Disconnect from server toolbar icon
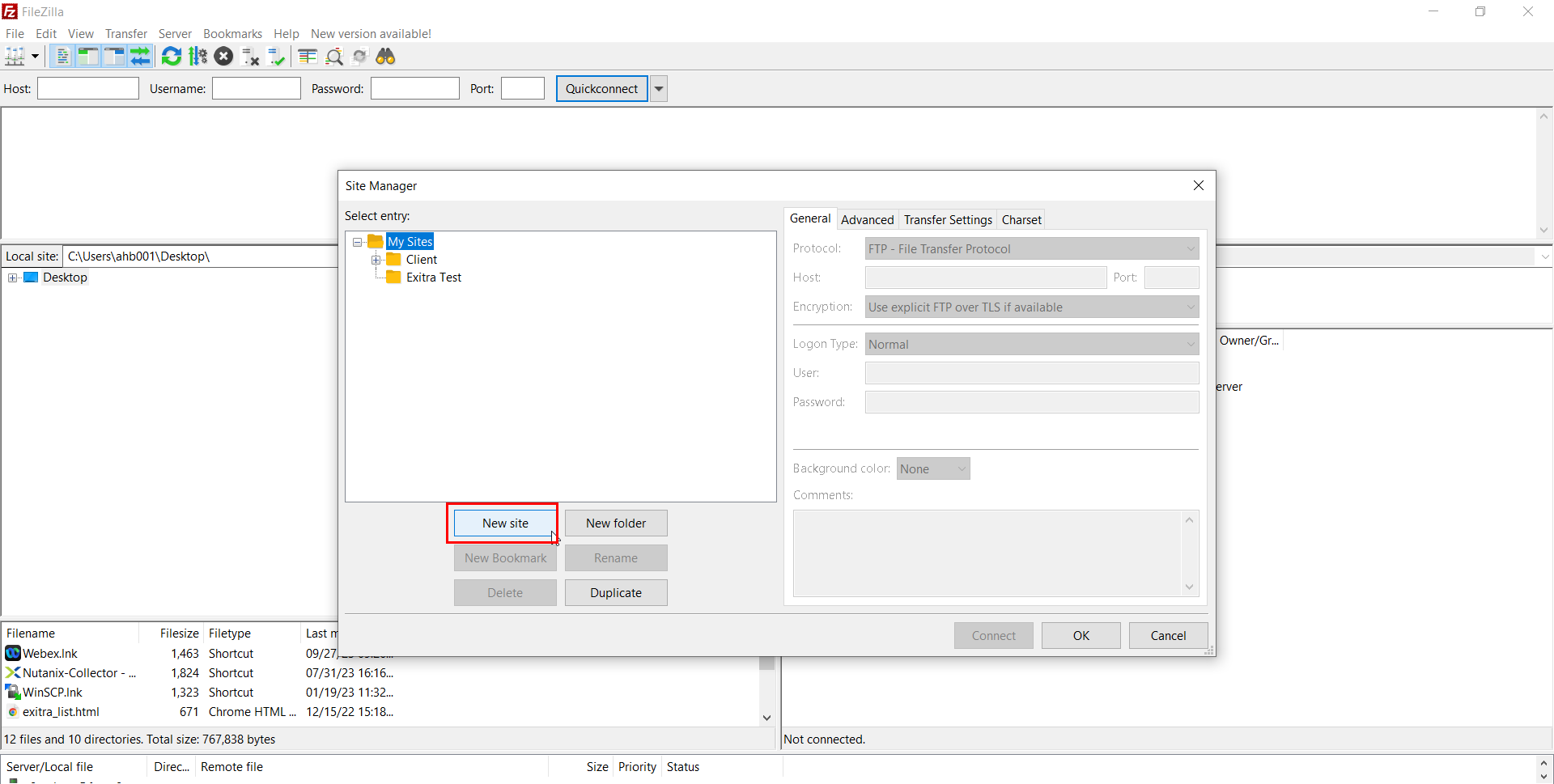The image size is (1554, 784). [x=251, y=57]
